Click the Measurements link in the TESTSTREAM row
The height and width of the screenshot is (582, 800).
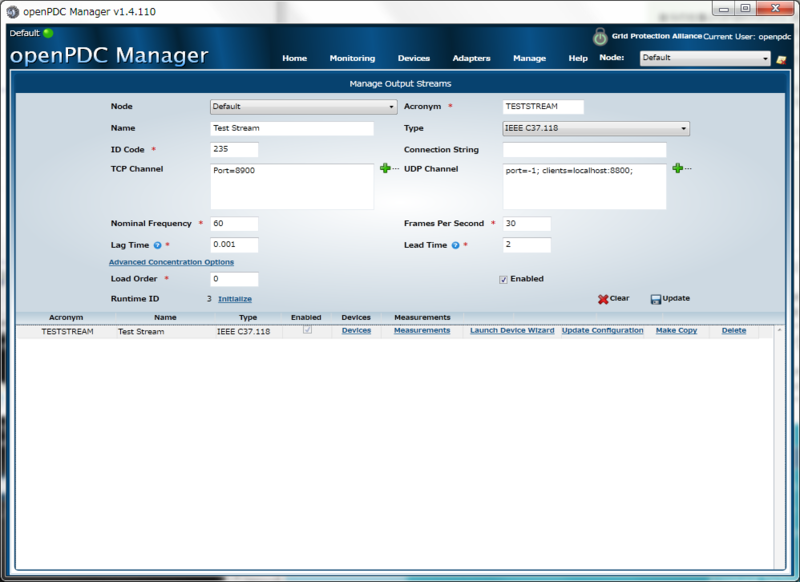click(x=422, y=331)
